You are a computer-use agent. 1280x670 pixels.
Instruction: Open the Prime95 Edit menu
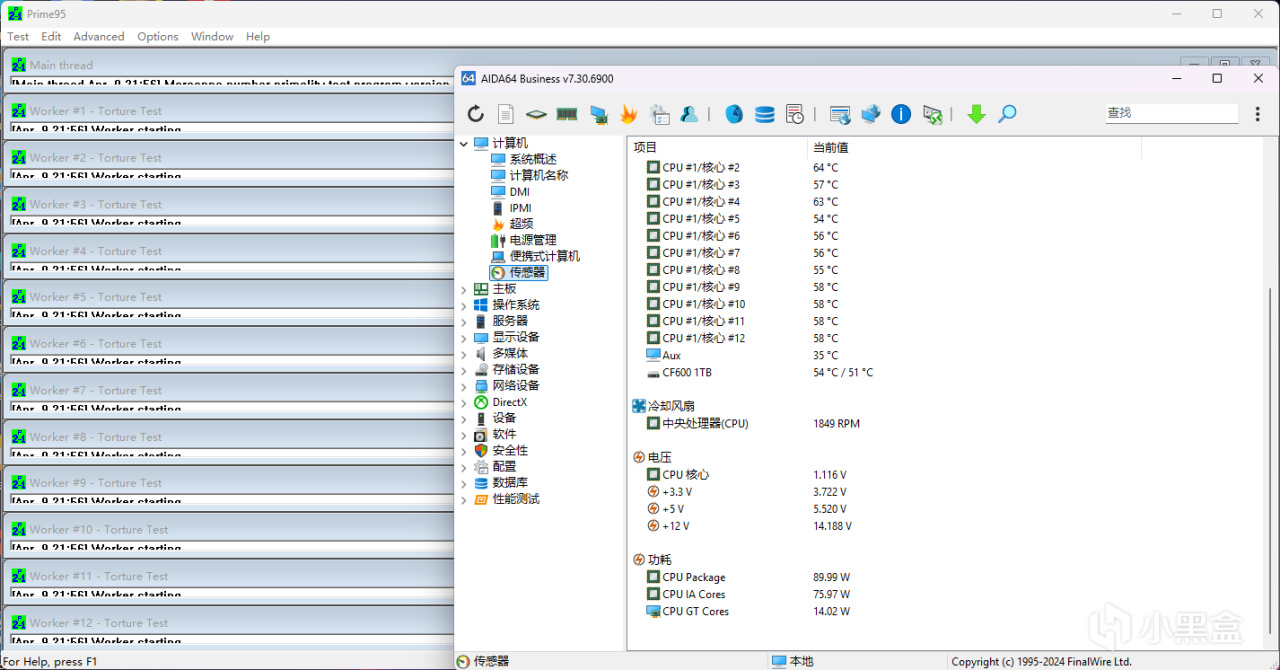51,36
